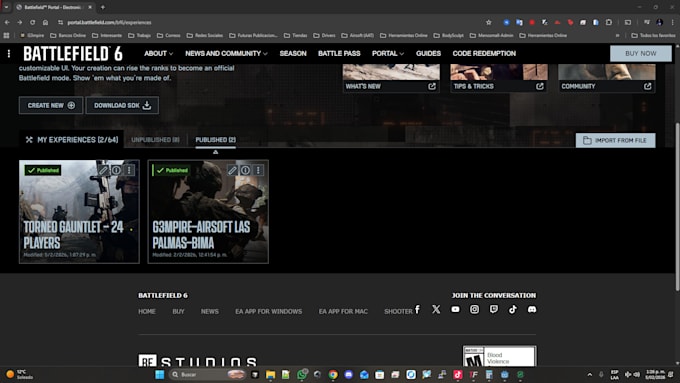680x383 pixels.
Task: Open the Twitch icon in the footer
Action: coord(494,309)
